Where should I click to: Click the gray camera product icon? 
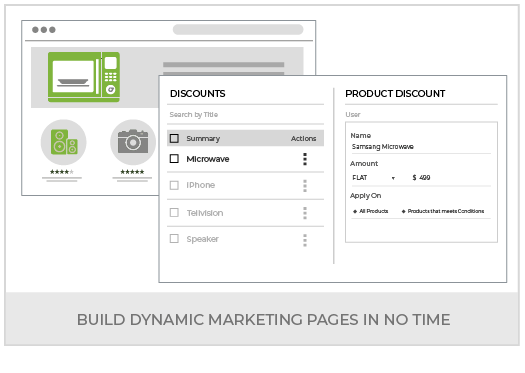(133, 142)
